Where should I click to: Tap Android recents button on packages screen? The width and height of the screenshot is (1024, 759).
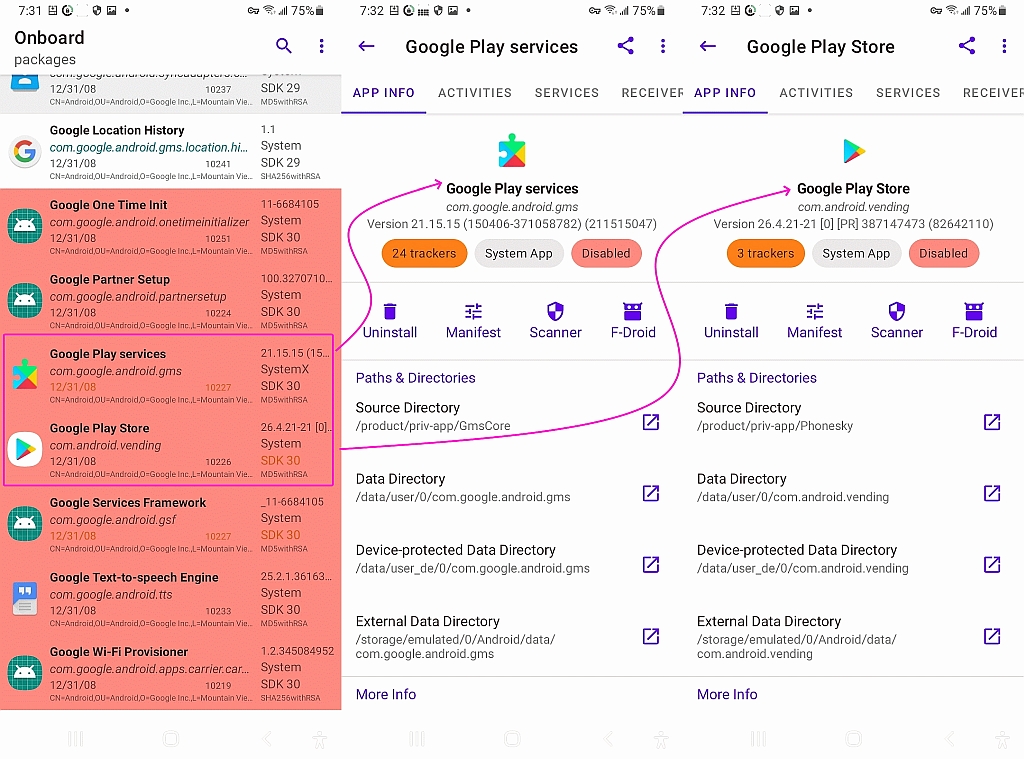76,739
